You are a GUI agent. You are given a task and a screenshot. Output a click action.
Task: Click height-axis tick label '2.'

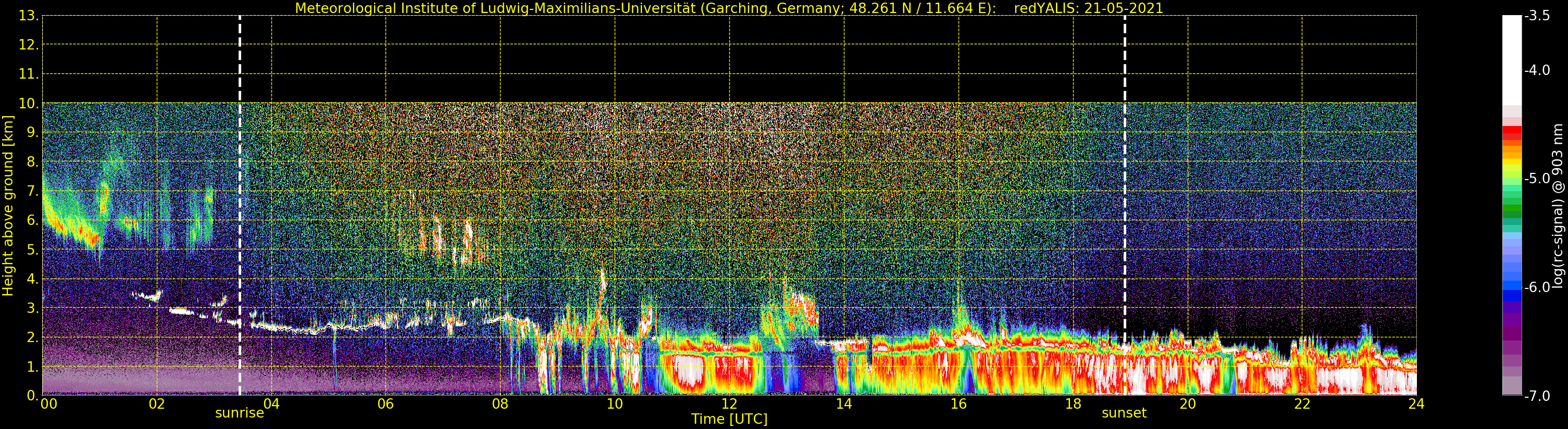pos(33,337)
